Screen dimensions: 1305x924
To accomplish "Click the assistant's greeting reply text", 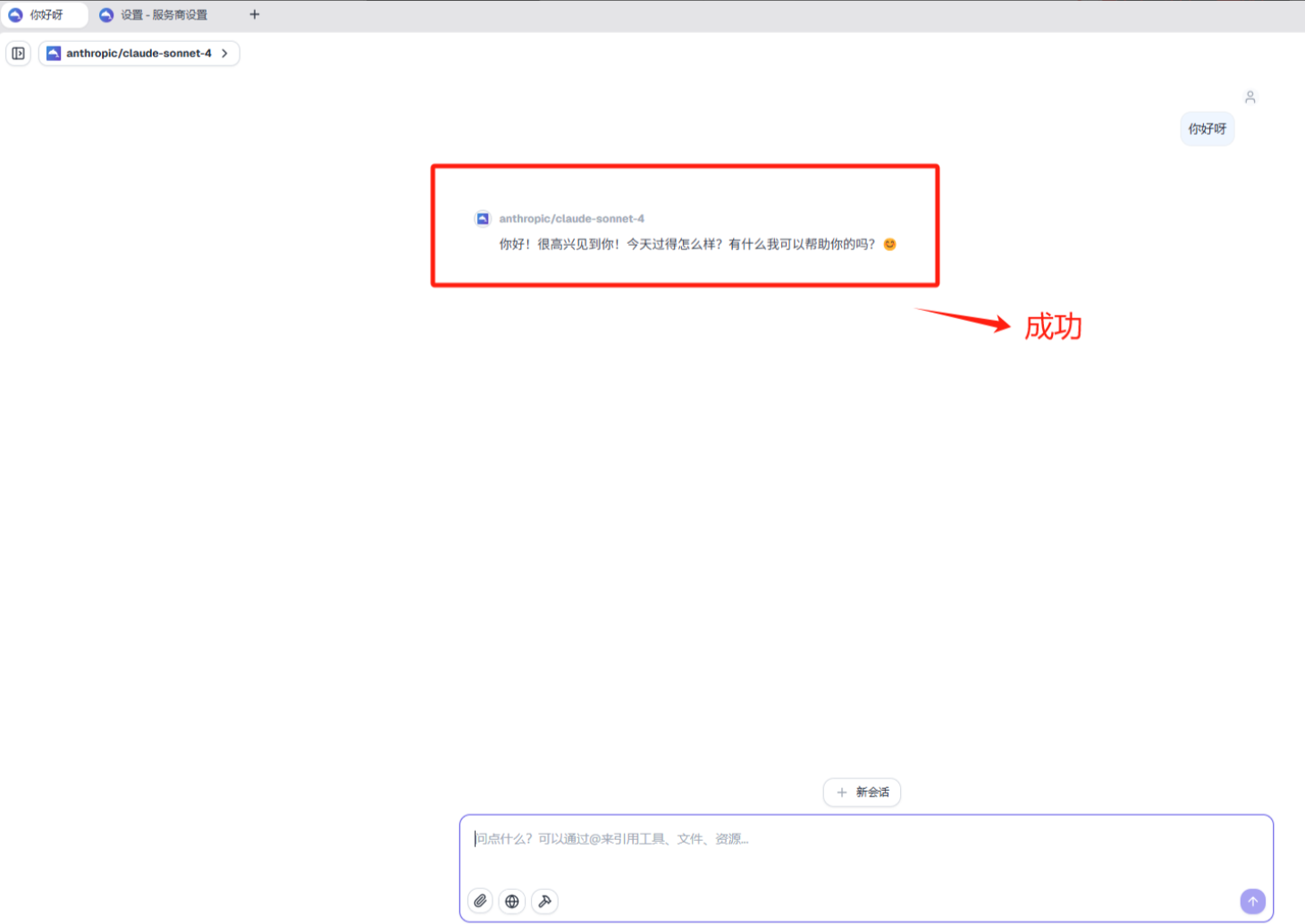I will (x=686, y=244).
